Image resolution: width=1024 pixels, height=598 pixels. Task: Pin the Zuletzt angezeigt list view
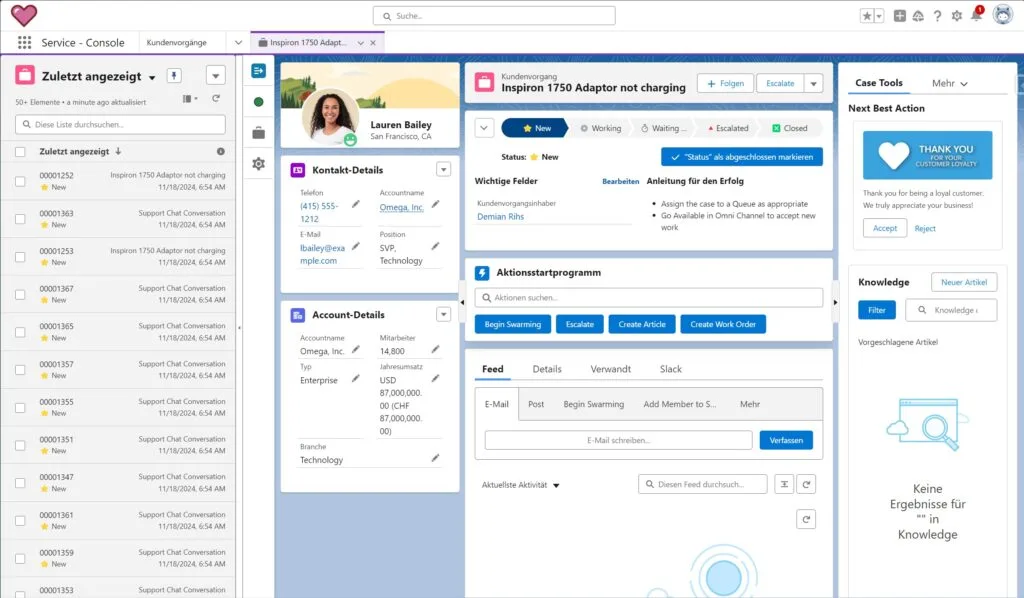174,76
